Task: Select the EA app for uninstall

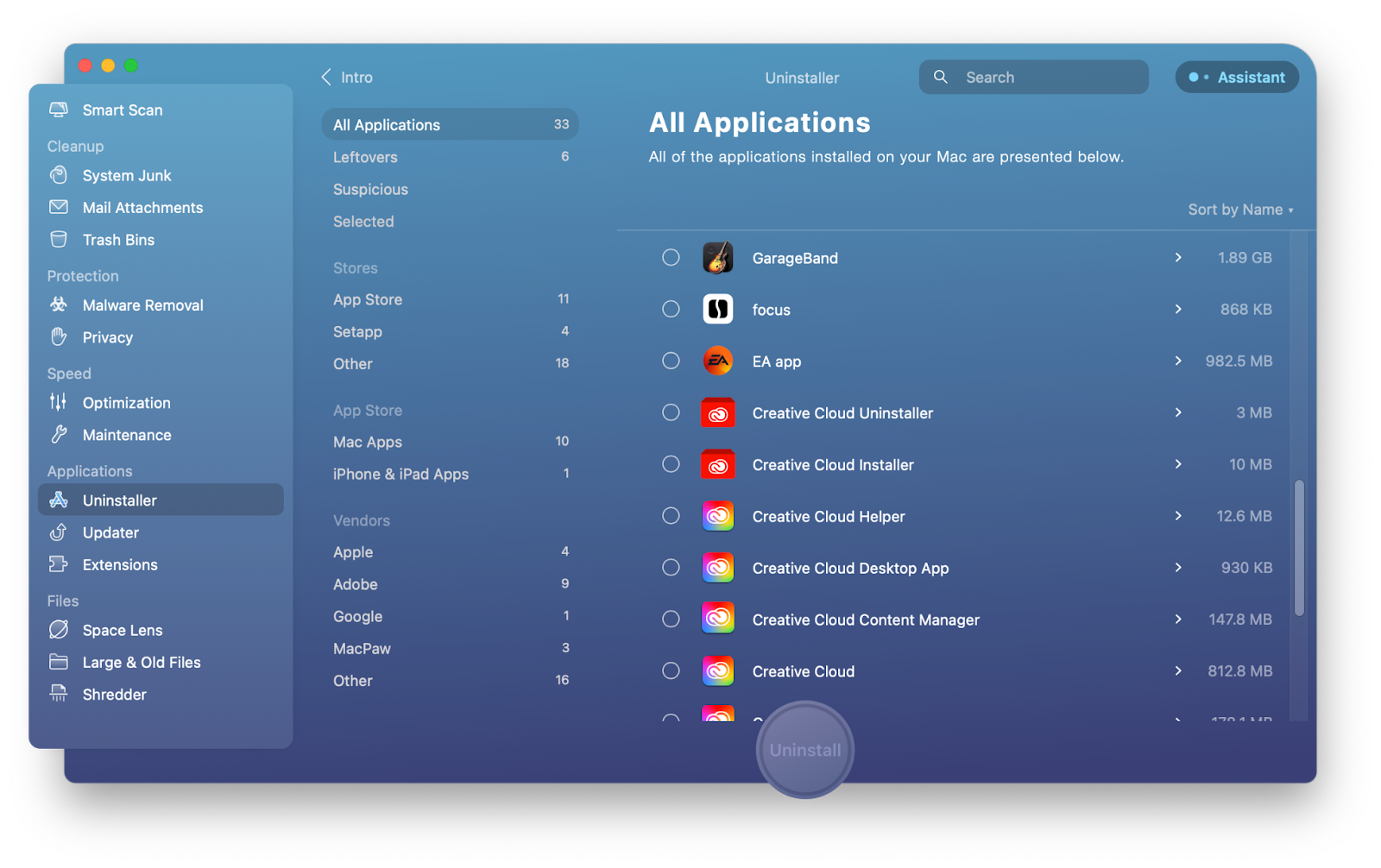Action: [x=671, y=361]
